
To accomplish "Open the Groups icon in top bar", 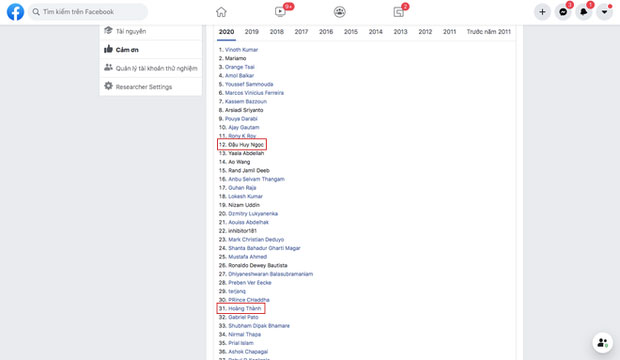I will tap(339, 12).
